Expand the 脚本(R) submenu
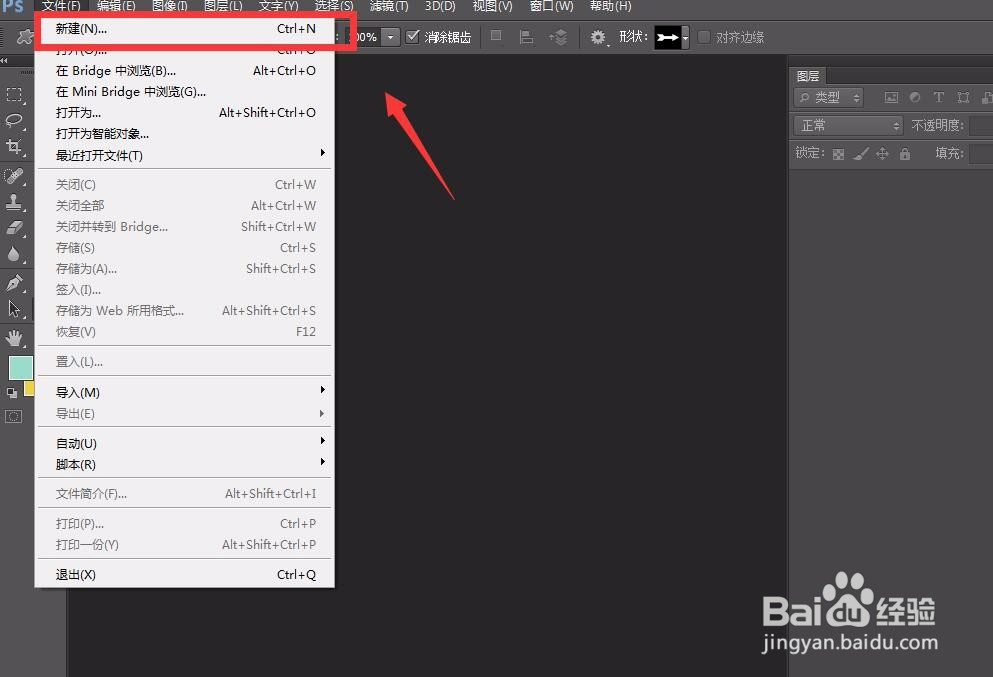The image size is (993, 677). tap(186, 464)
